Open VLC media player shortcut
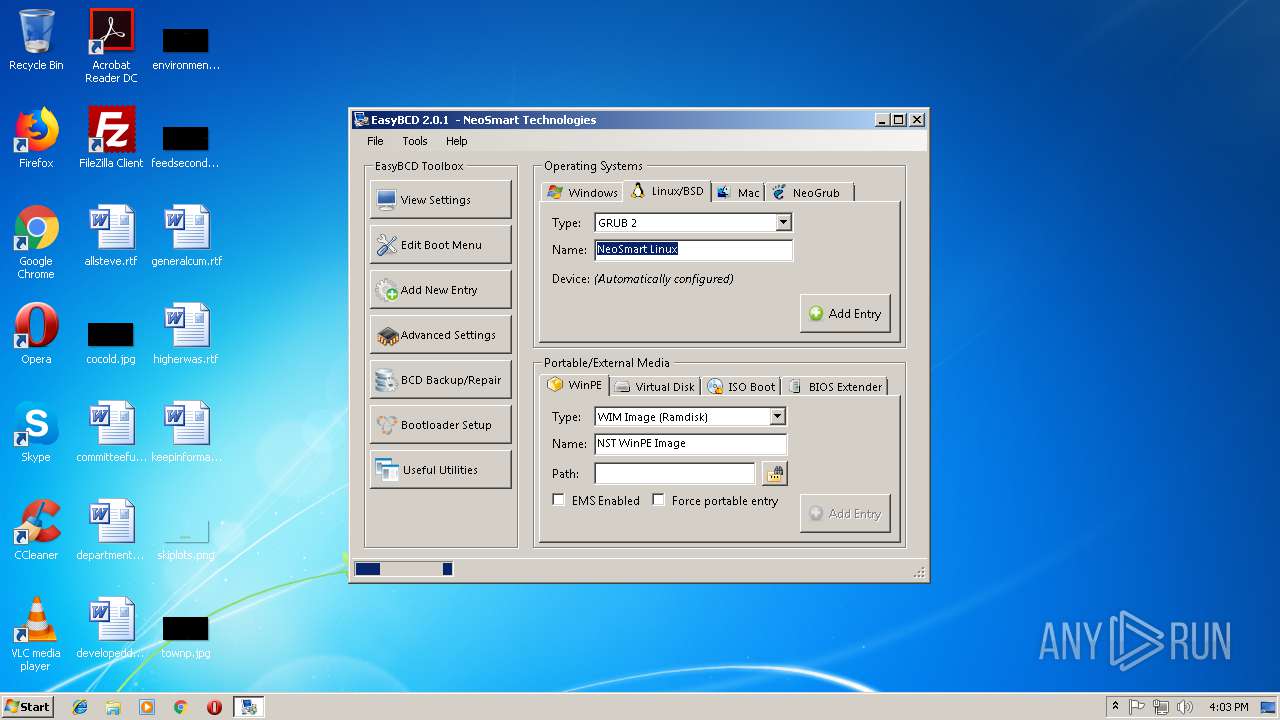Viewport: 1280px width, 720px height. [x=36, y=634]
